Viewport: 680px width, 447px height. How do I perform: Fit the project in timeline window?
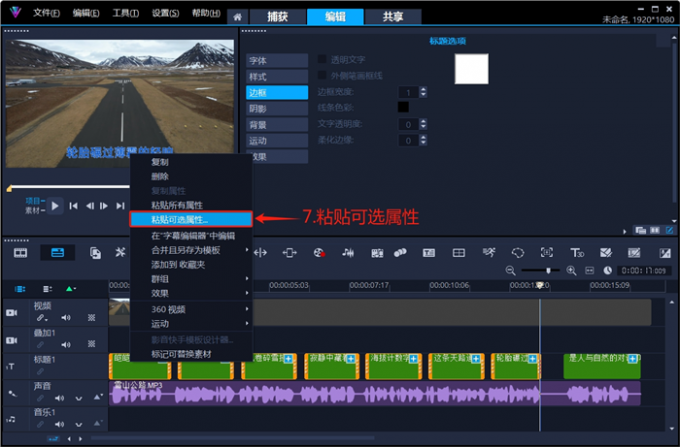point(590,271)
